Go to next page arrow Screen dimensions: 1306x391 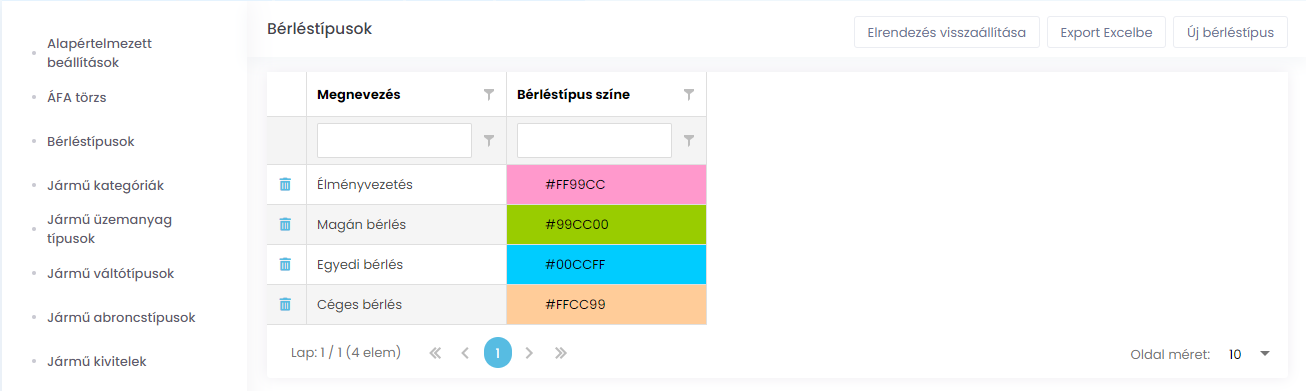tap(530, 353)
